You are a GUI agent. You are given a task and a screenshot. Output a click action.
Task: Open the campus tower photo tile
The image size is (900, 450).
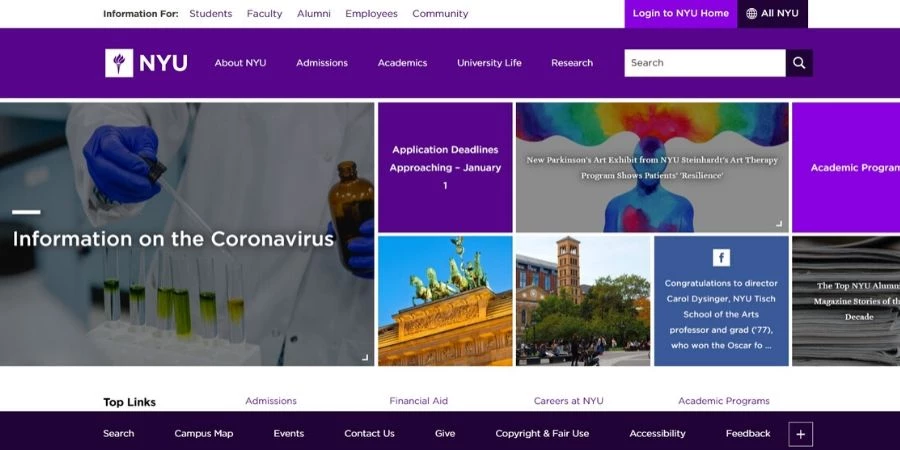583,301
